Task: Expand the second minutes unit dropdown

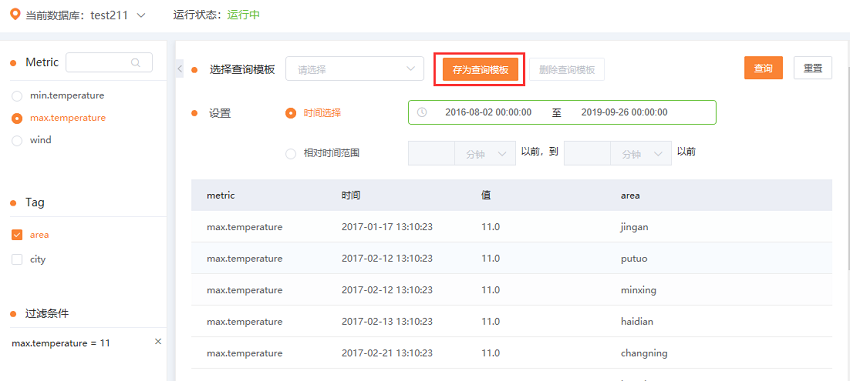Action: tap(640, 154)
